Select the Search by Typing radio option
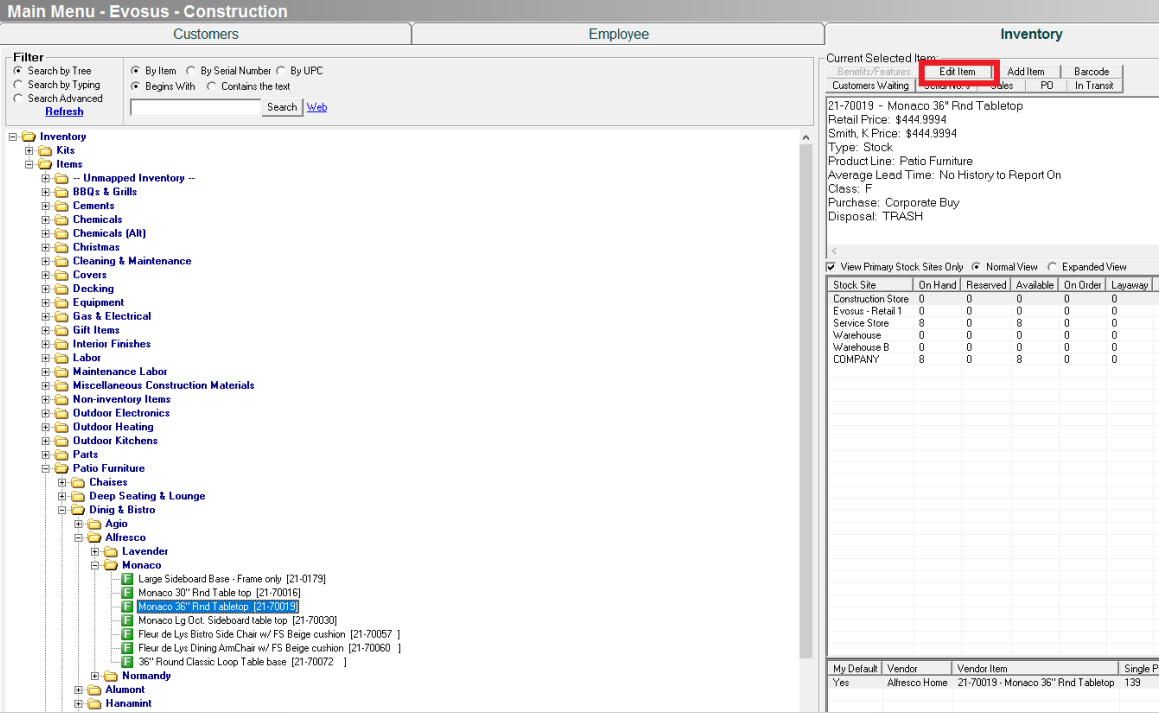Image resolution: width=1159 pixels, height=713 pixels. 18,85
